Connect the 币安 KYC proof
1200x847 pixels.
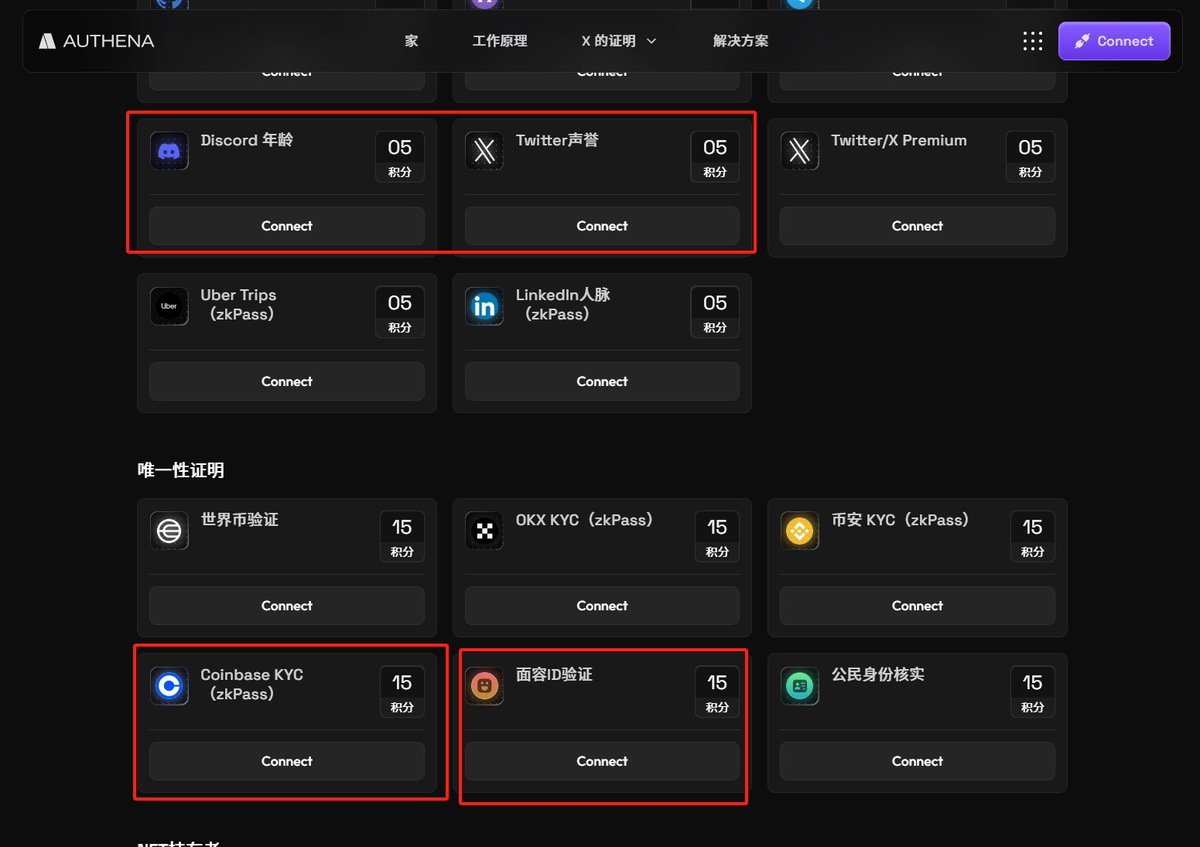point(917,606)
